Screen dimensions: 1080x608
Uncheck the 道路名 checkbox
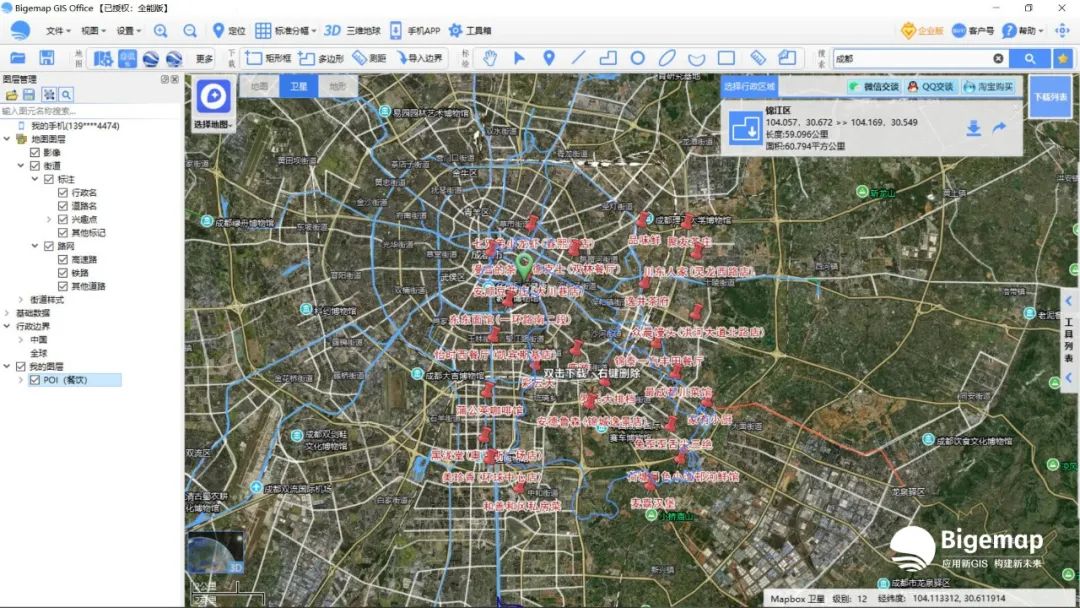click(63, 205)
